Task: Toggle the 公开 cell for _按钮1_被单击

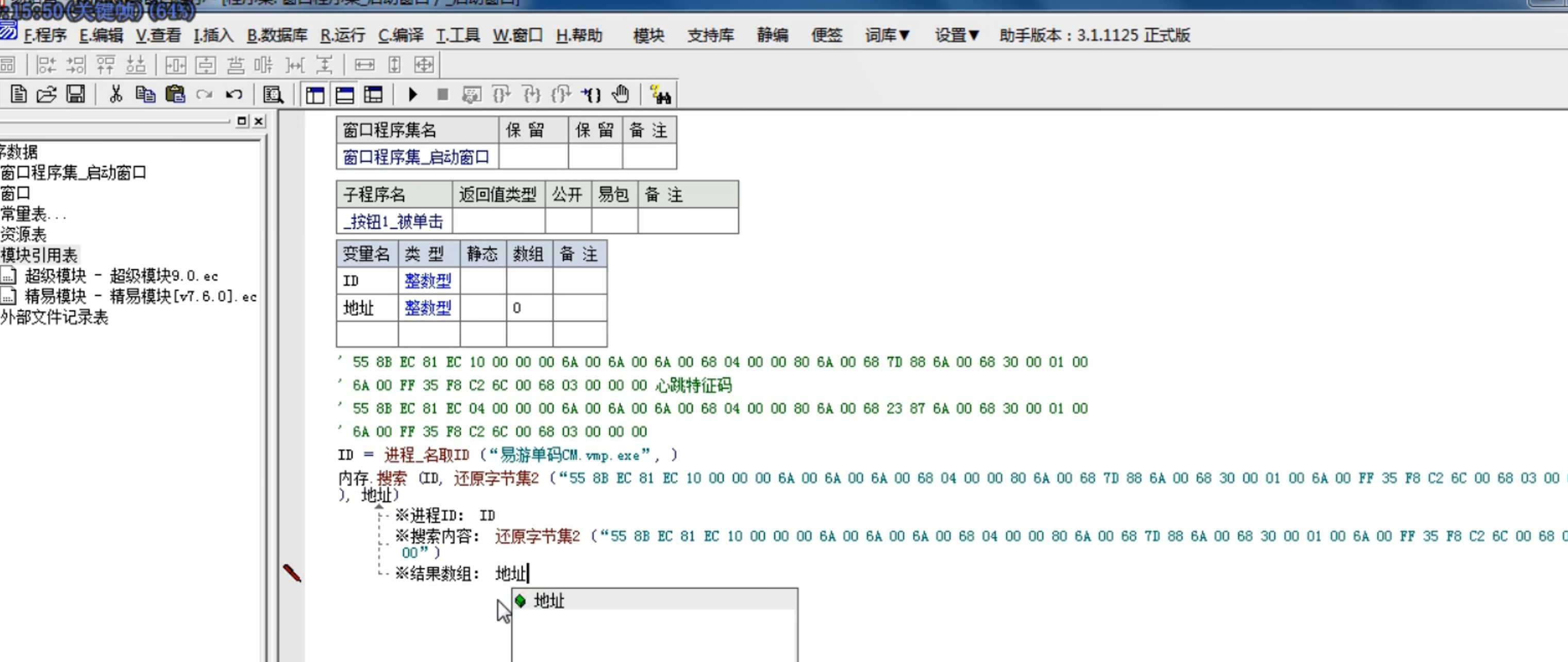Action: 568,221
